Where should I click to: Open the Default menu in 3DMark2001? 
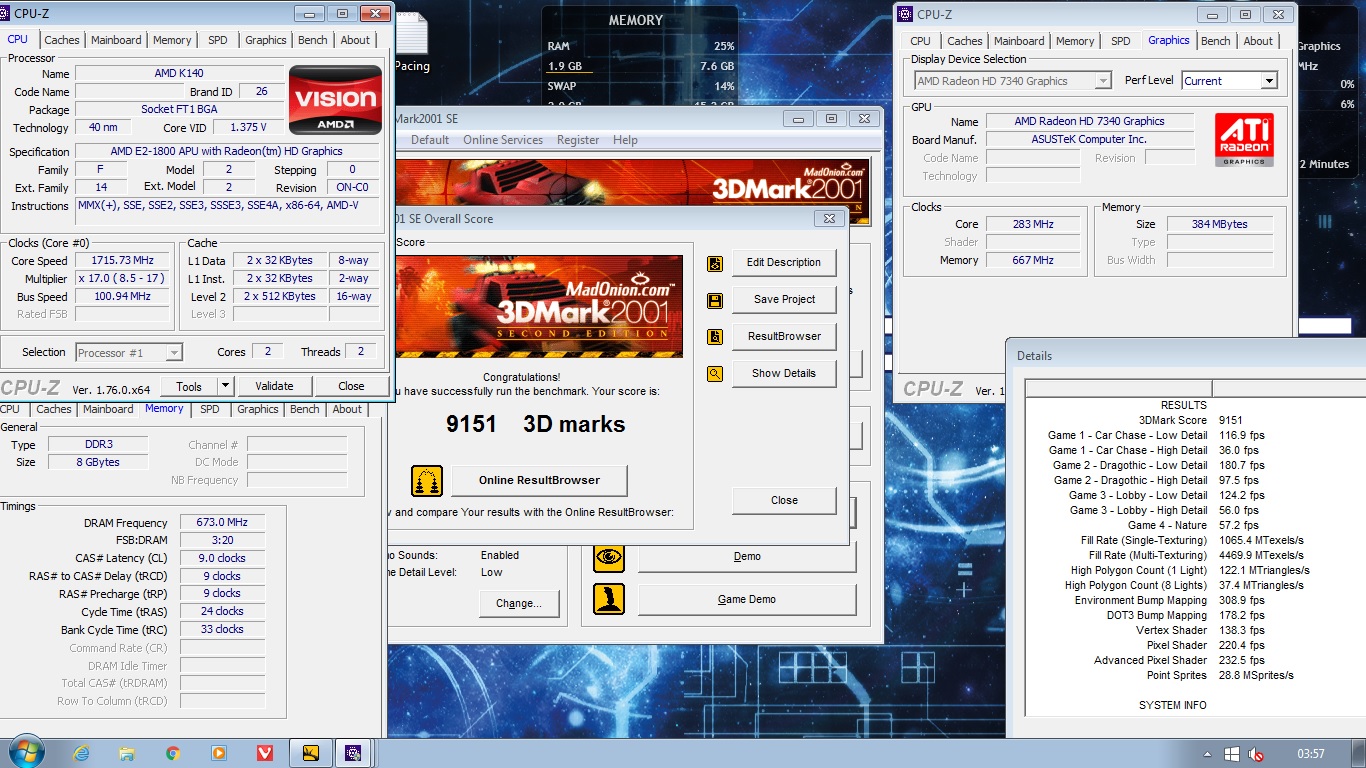tap(430, 140)
